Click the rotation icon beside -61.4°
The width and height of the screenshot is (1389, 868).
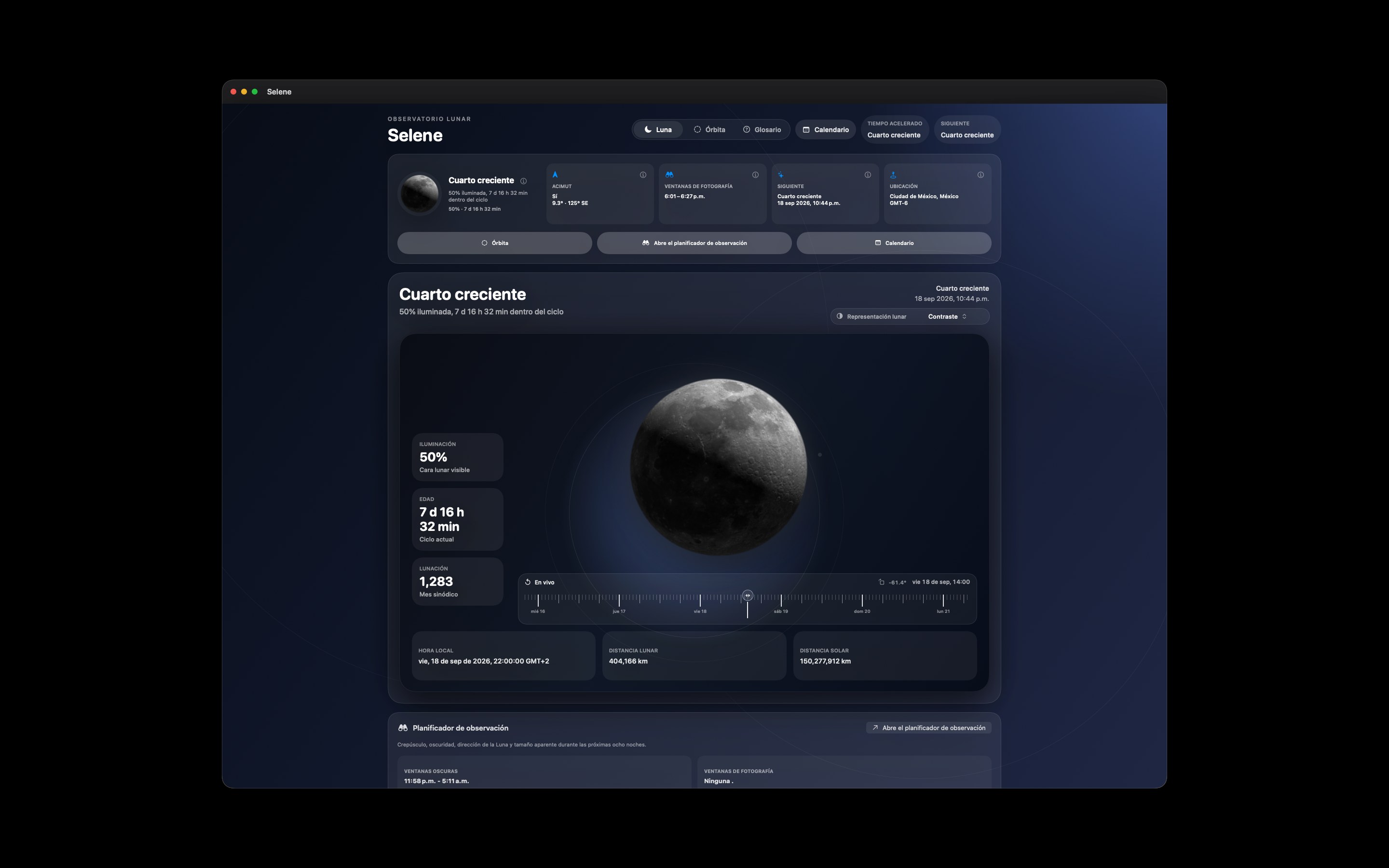click(881, 582)
